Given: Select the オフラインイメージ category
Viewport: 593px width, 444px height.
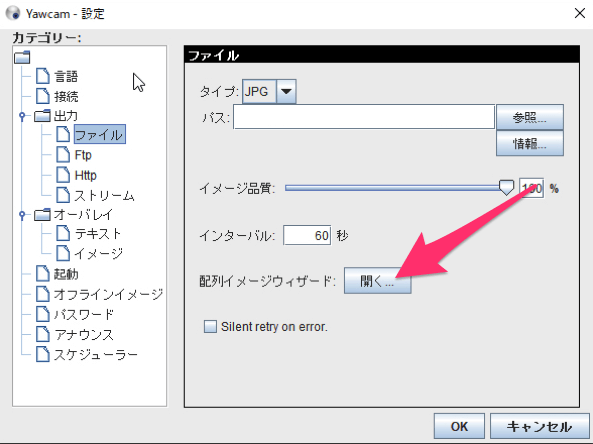Looking at the screenshot, I should pos(108,294).
